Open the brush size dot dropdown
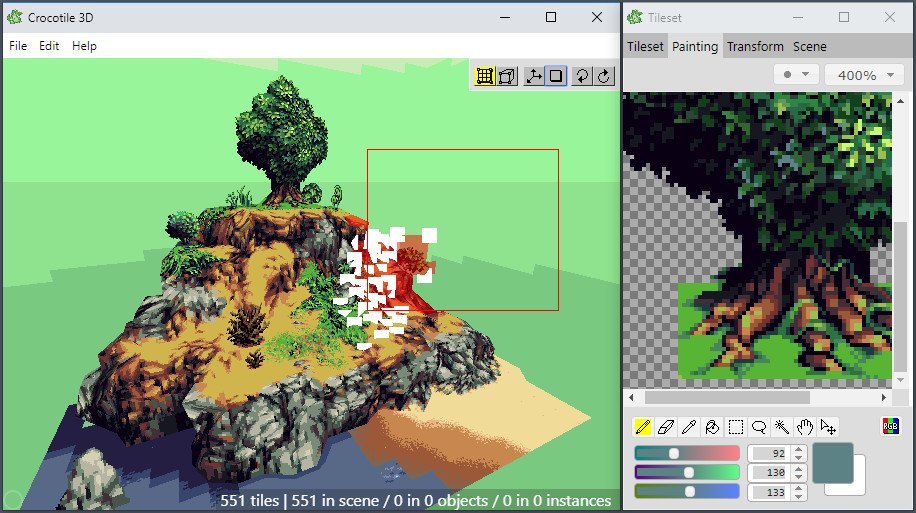 point(796,75)
